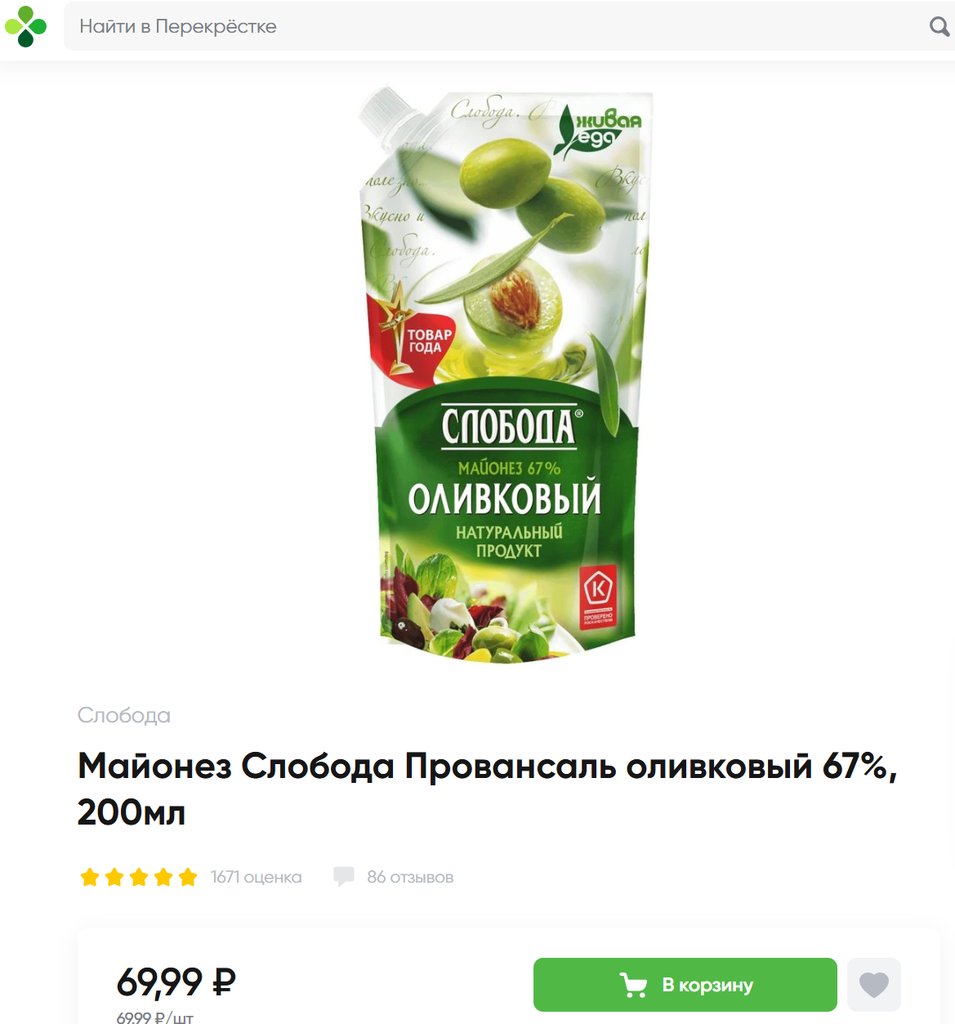
Task: Open the Слобода brand link
Action: (x=123, y=715)
